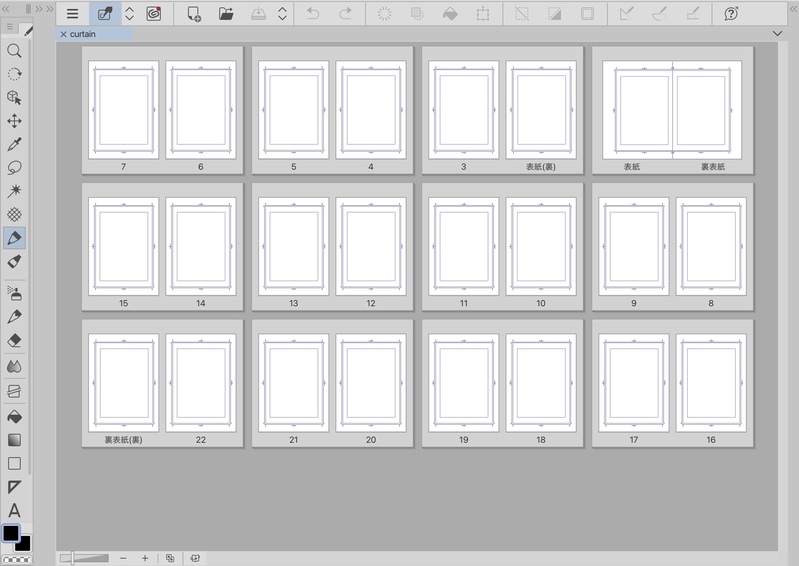799x566 pixels.
Task: Select the 裏表紙(裏) page thumbnail
Action: tap(123, 383)
